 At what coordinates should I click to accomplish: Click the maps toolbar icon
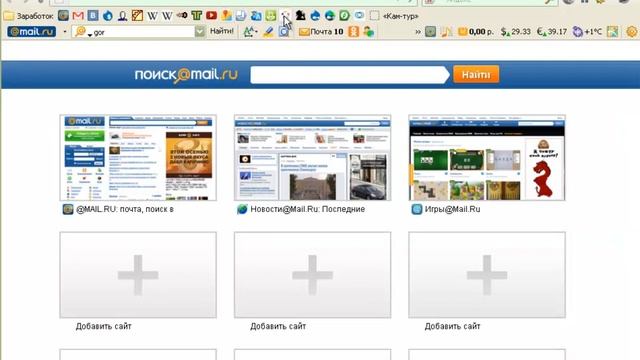pyautogui.click(x=613, y=32)
